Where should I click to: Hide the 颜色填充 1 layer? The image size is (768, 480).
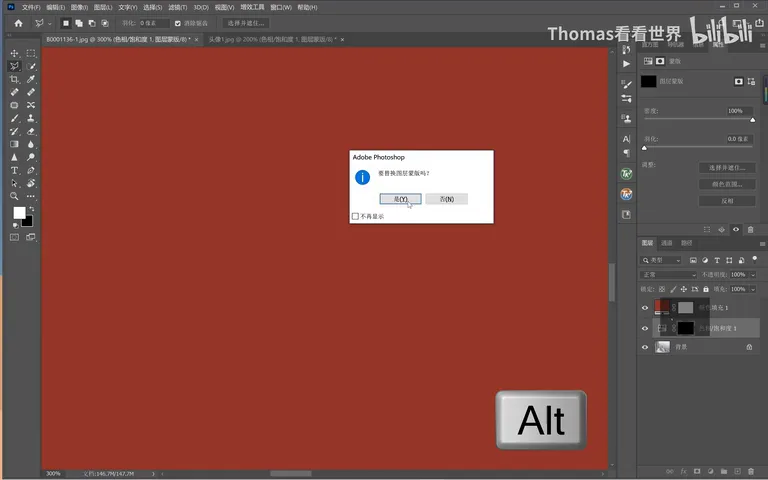(645, 308)
